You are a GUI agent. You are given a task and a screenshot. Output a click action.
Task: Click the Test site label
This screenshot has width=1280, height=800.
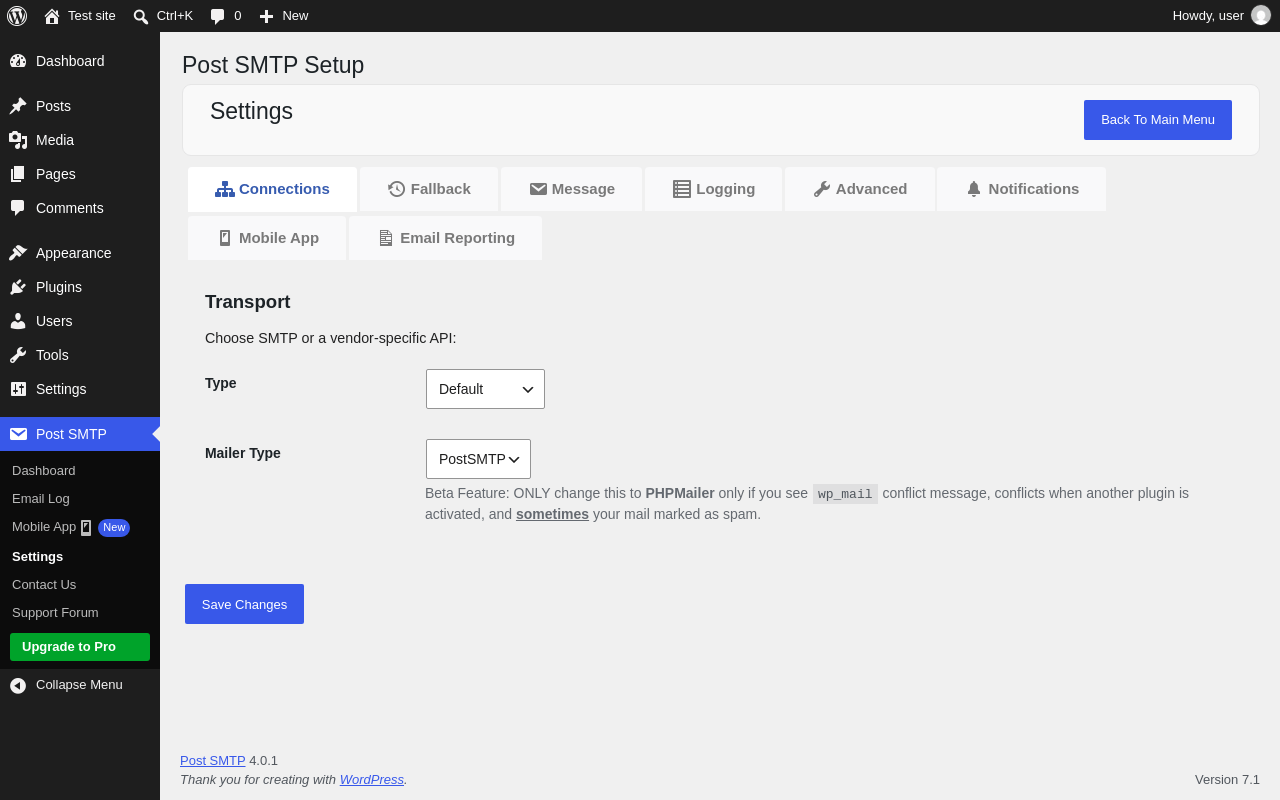[x=92, y=16]
